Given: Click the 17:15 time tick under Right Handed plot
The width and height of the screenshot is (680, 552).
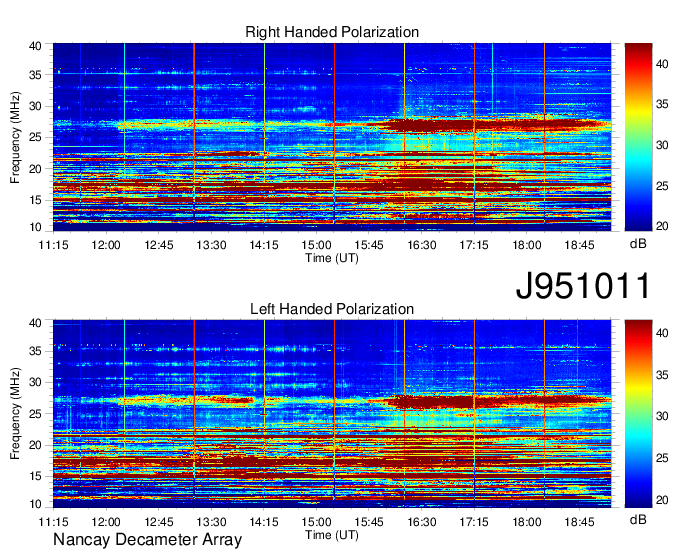Looking at the screenshot, I should point(474,245).
